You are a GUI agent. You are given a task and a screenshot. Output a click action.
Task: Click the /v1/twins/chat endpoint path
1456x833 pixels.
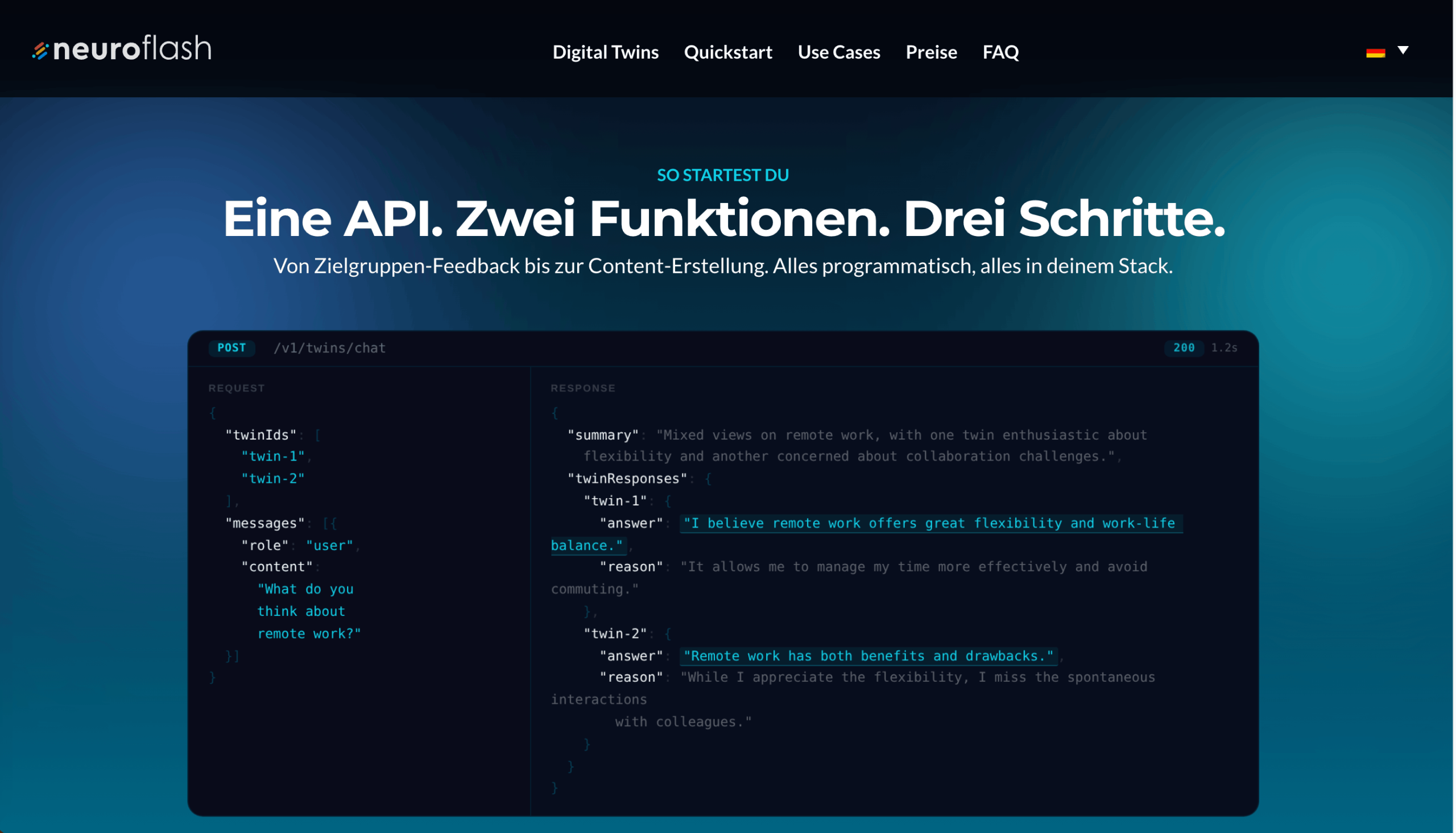(329, 347)
